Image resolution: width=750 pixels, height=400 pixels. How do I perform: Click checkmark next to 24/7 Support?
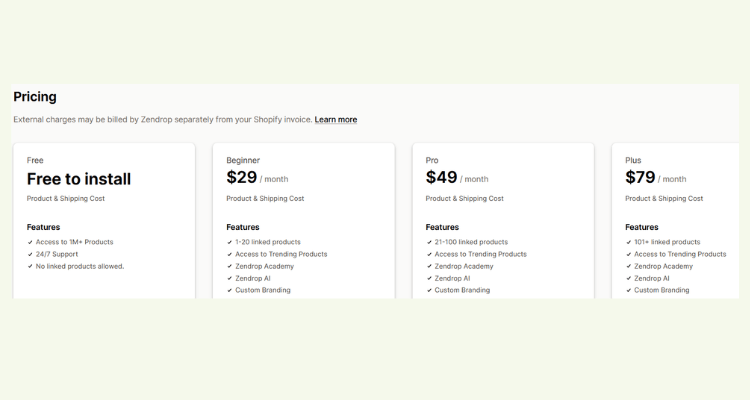pos(30,255)
